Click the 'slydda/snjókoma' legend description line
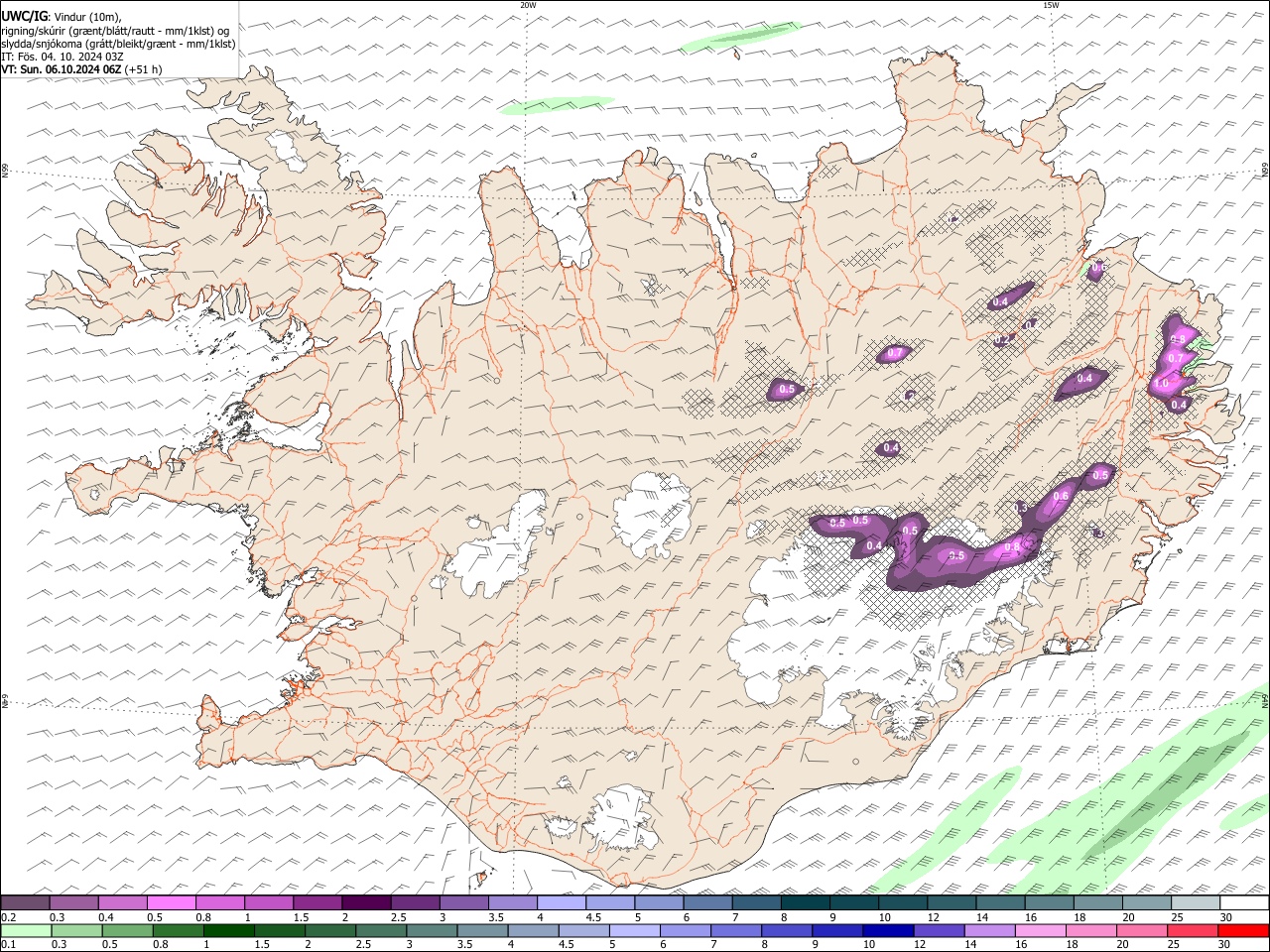Screen dimensions: 1270x952 pos(118,44)
